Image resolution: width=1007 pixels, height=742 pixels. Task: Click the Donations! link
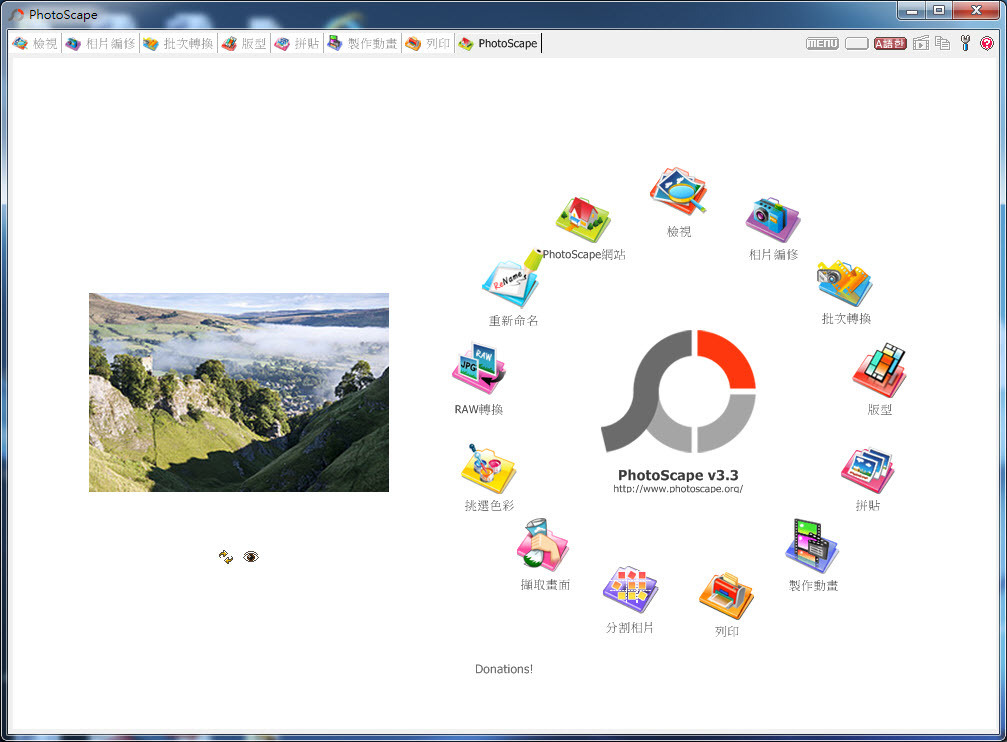(x=504, y=669)
